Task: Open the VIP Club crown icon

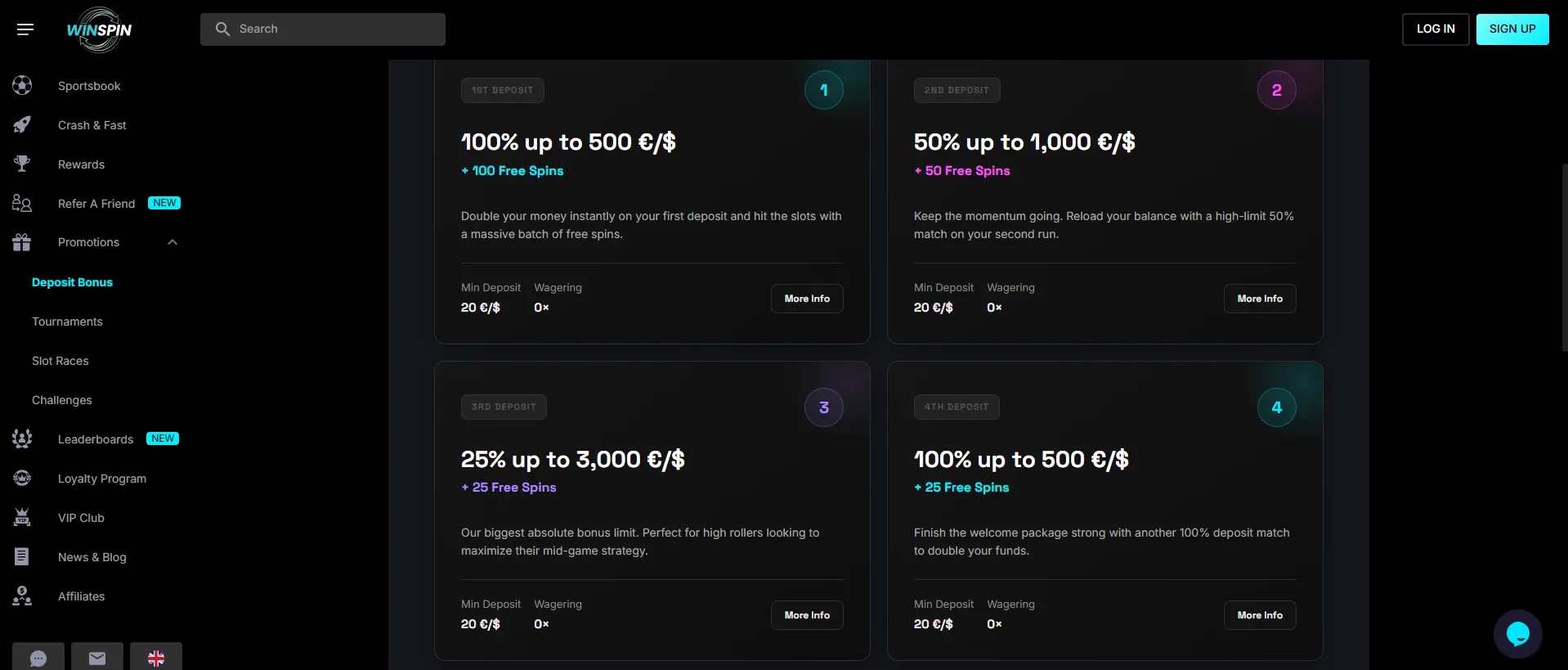Action: (22, 517)
